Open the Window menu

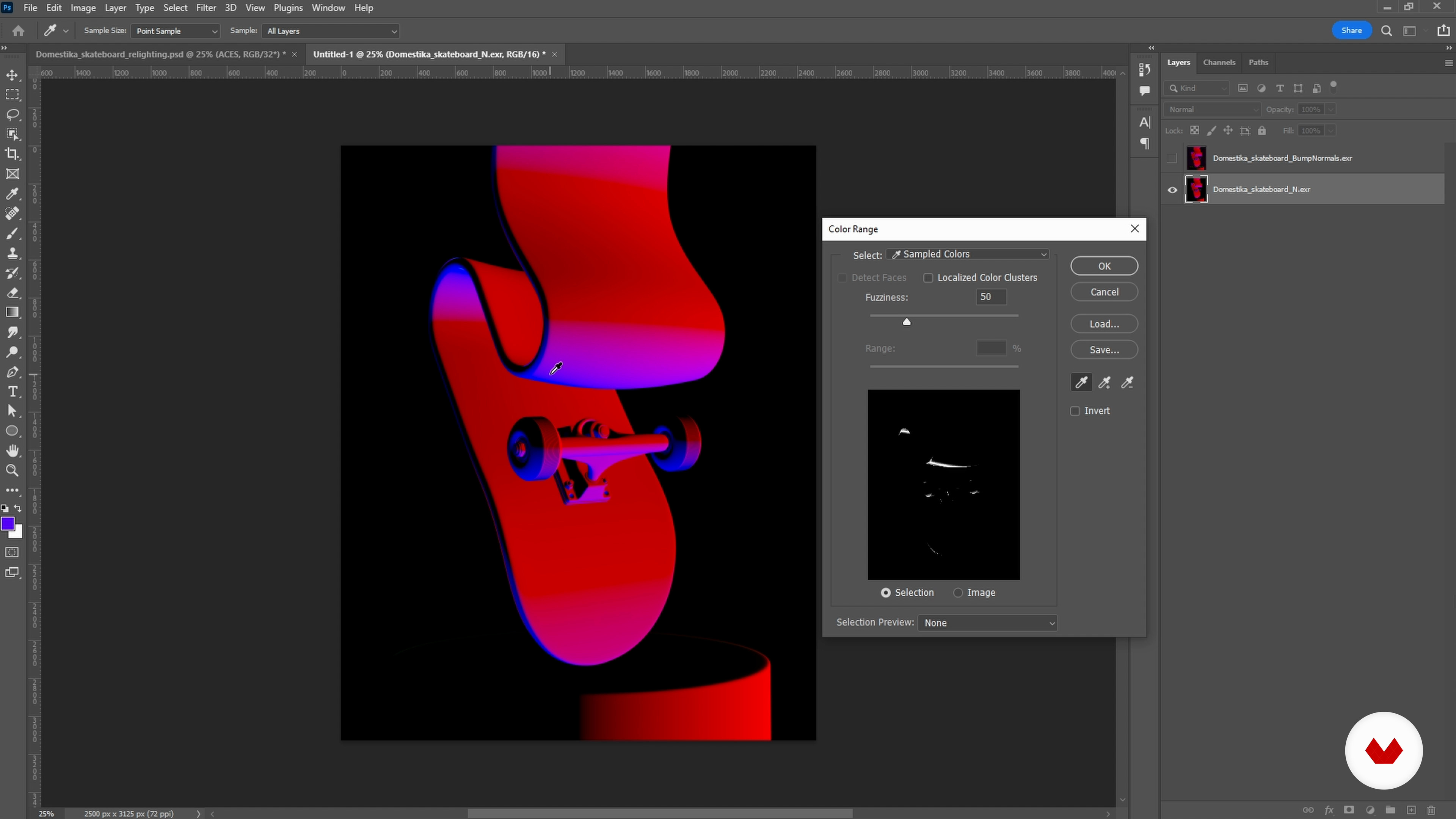click(328, 8)
